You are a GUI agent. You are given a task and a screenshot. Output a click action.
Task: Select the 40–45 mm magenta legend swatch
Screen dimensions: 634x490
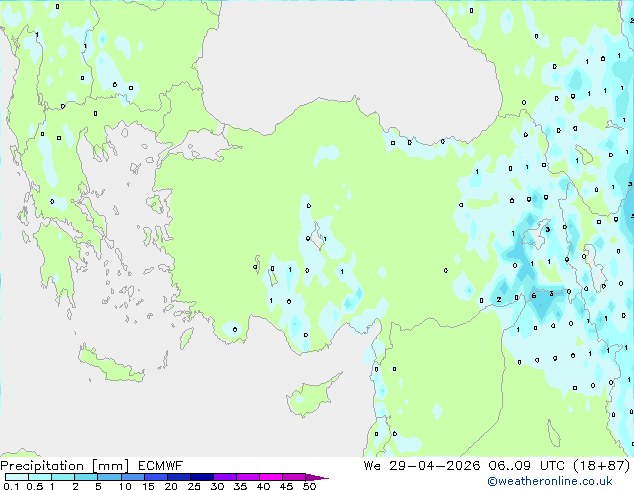pyautogui.click(x=271, y=477)
